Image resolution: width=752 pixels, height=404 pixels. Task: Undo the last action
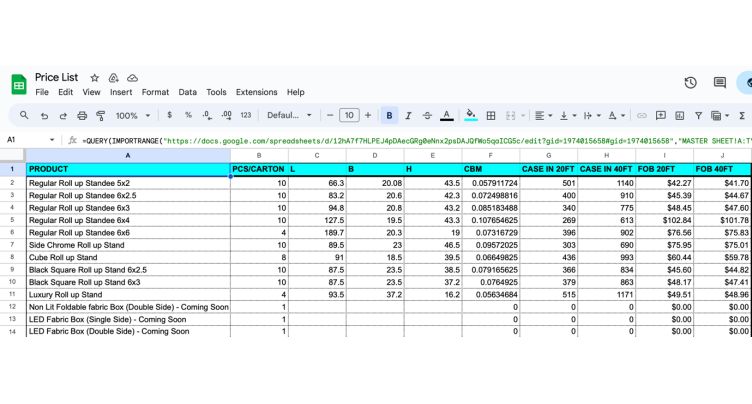coord(44,116)
